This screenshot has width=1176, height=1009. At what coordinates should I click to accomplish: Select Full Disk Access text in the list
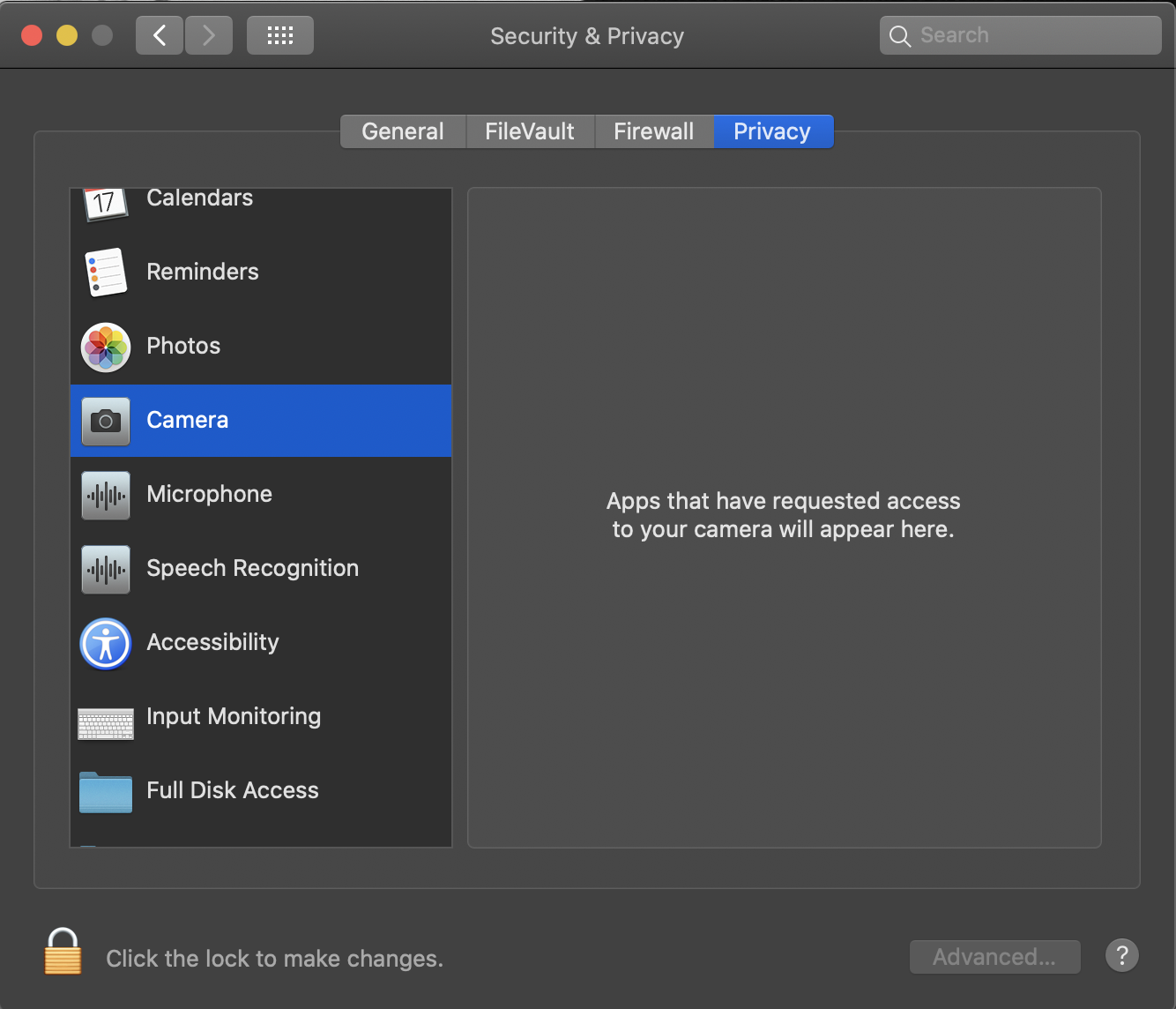[x=233, y=790]
